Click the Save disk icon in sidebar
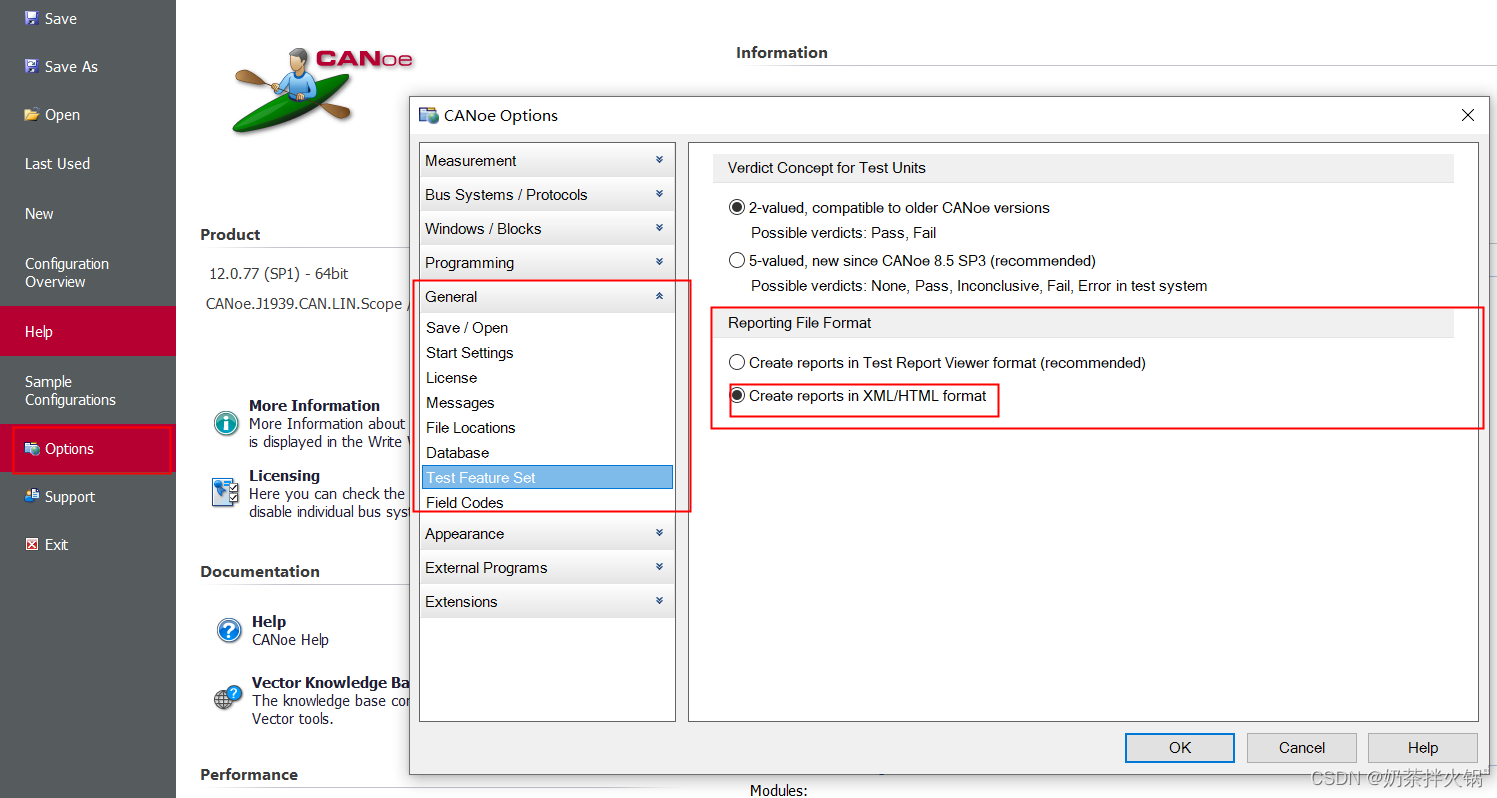This screenshot has height=798, width=1497. (x=32, y=19)
